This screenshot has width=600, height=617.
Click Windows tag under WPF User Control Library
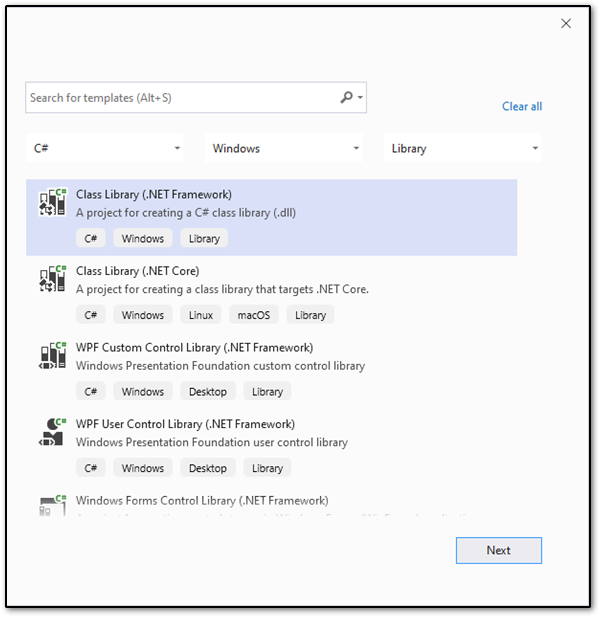[143, 468]
